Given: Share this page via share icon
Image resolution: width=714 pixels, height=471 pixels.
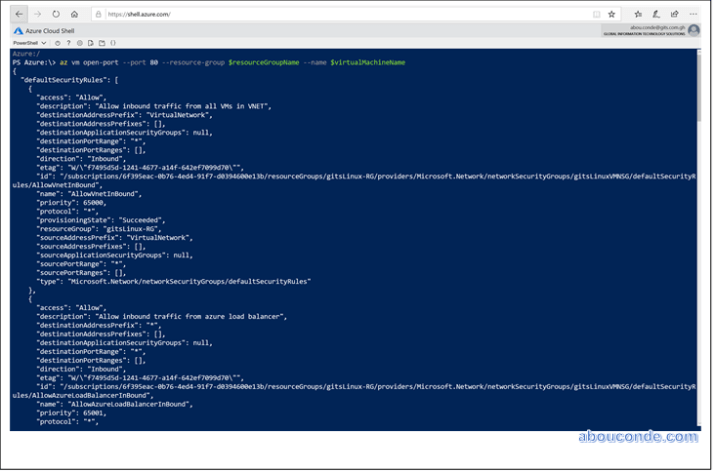Looking at the screenshot, I should [x=674, y=14].
